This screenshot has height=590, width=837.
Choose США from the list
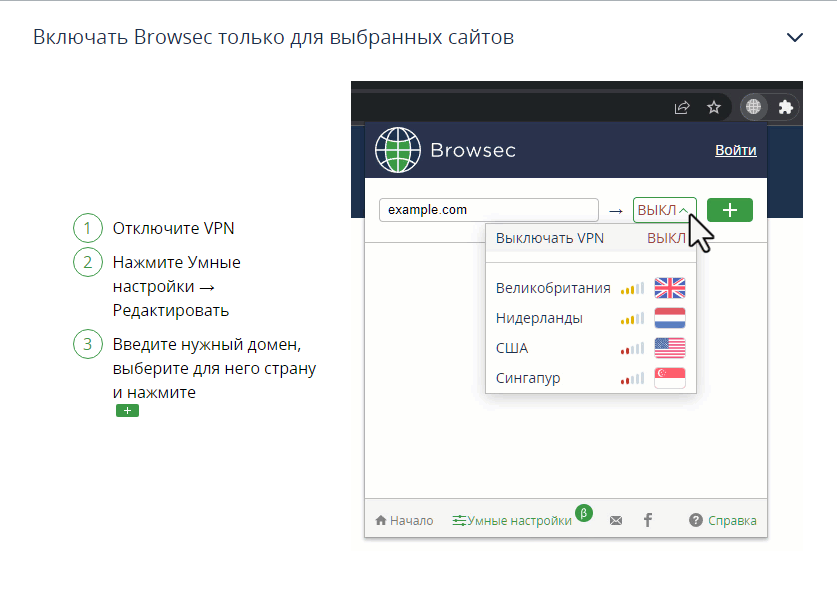click(591, 348)
